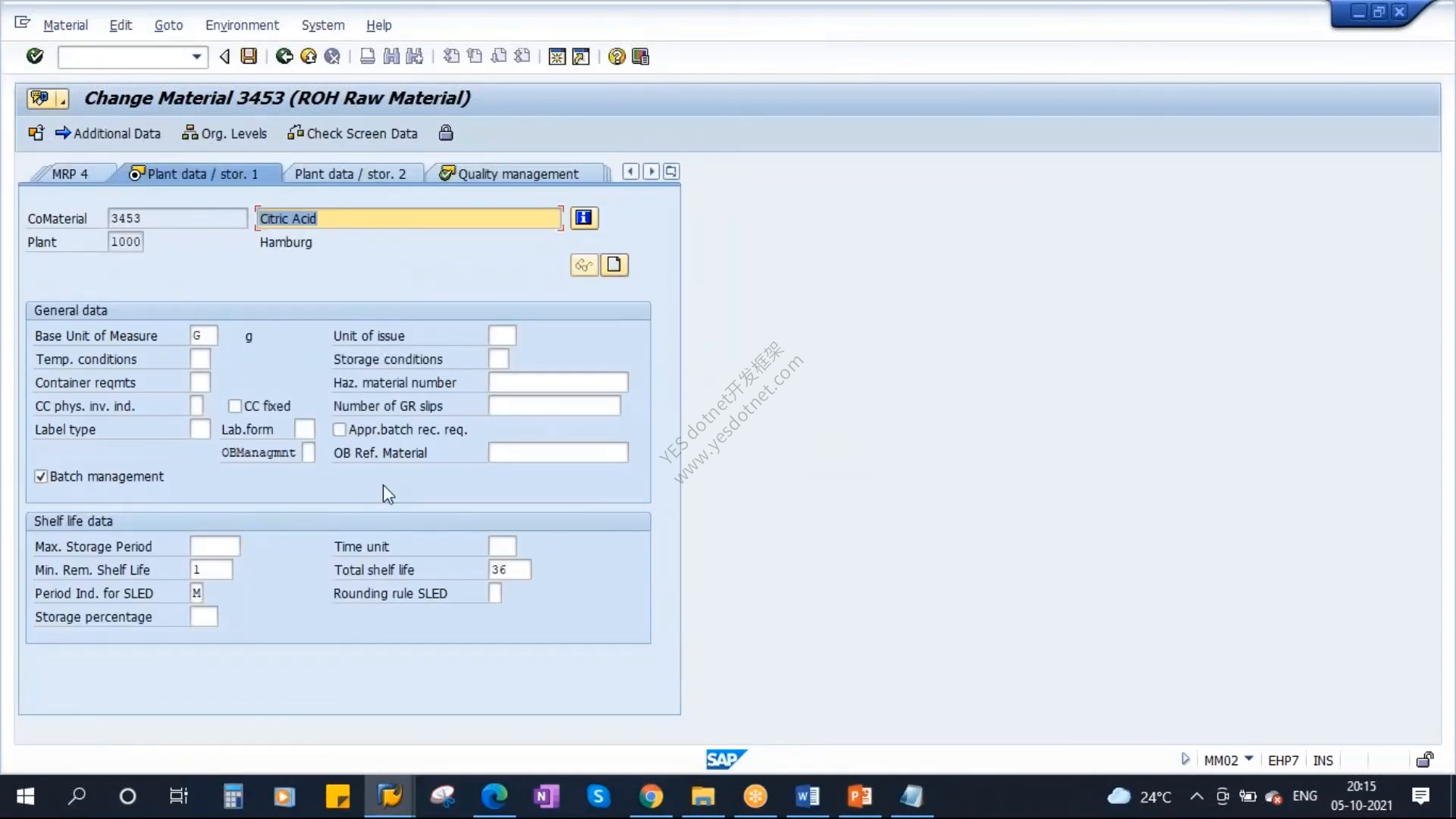Viewport: 1456px width, 819px height.
Task: Click the green Back arrow icon
Action: (284, 56)
